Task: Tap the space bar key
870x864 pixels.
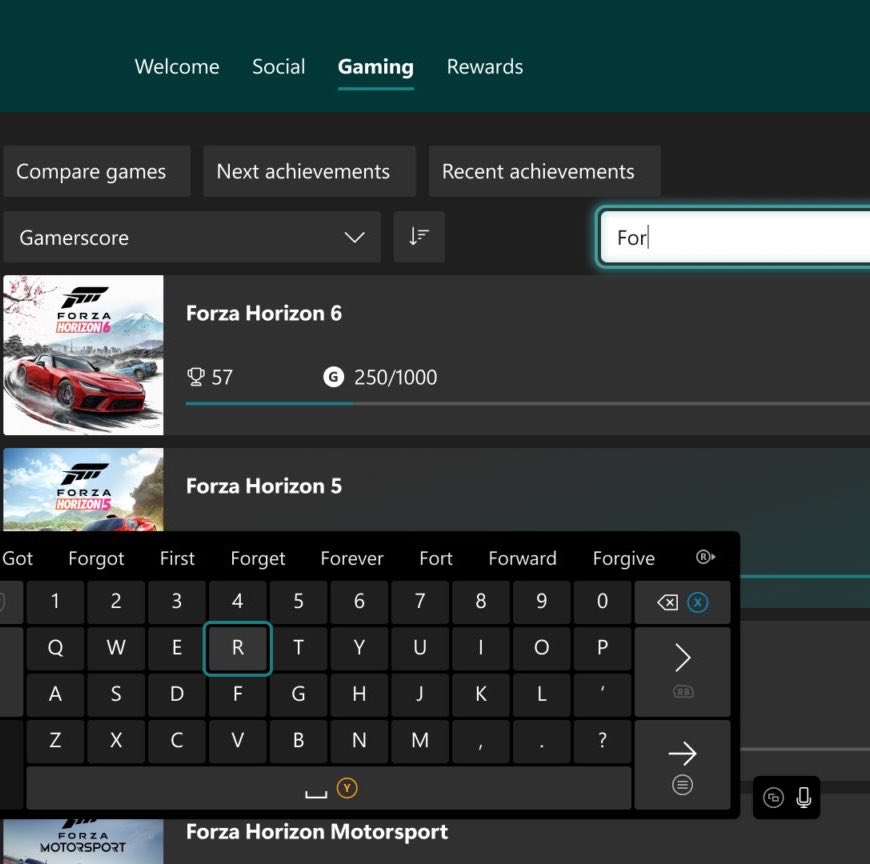Action: 328,788
